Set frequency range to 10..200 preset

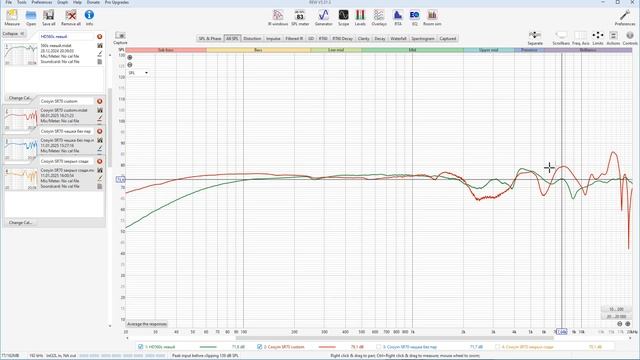(616, 309)
